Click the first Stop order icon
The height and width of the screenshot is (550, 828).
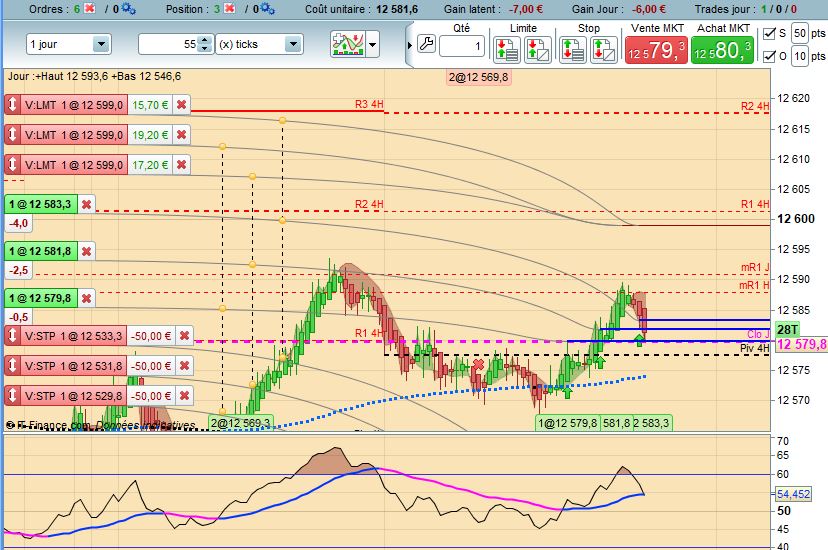click(573, 50)
